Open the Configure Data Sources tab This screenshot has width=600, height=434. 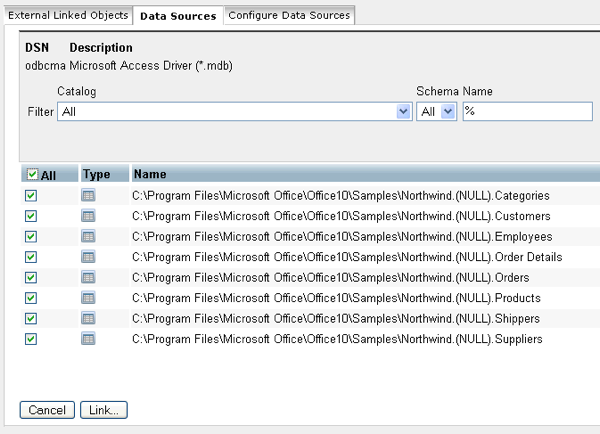pos(289,16)
